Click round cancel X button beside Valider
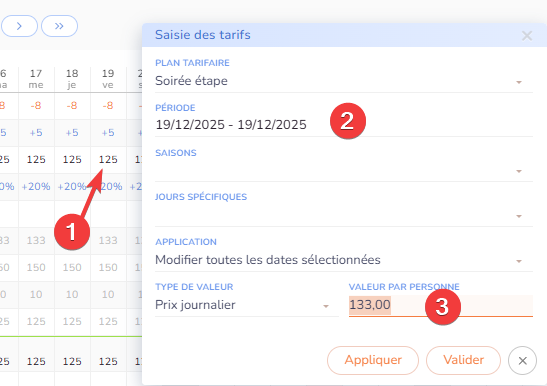Image resolution: width=547 pixels, height=386 pixels. (522, 361)
